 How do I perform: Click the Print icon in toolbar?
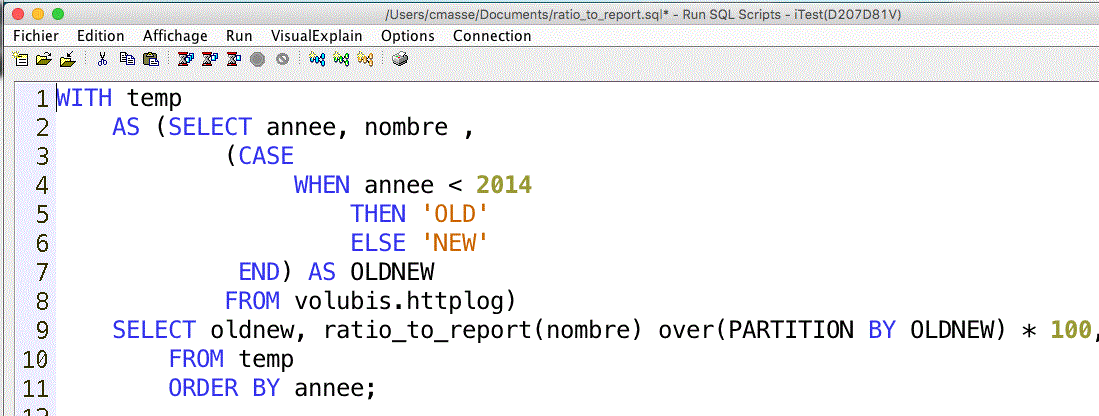(x=400, y=59)
